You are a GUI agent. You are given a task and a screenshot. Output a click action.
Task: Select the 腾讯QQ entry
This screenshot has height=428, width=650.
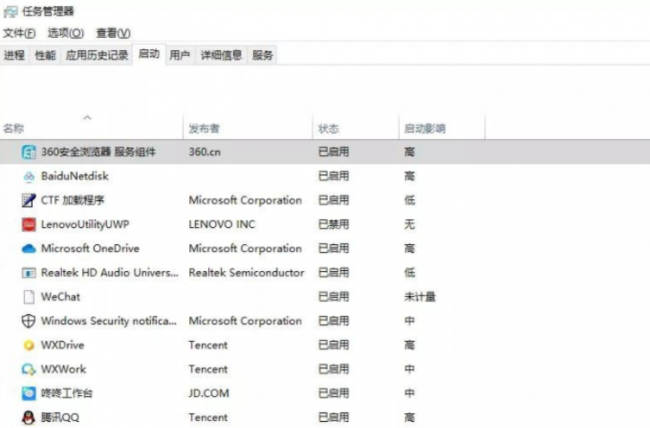[60, 417]
